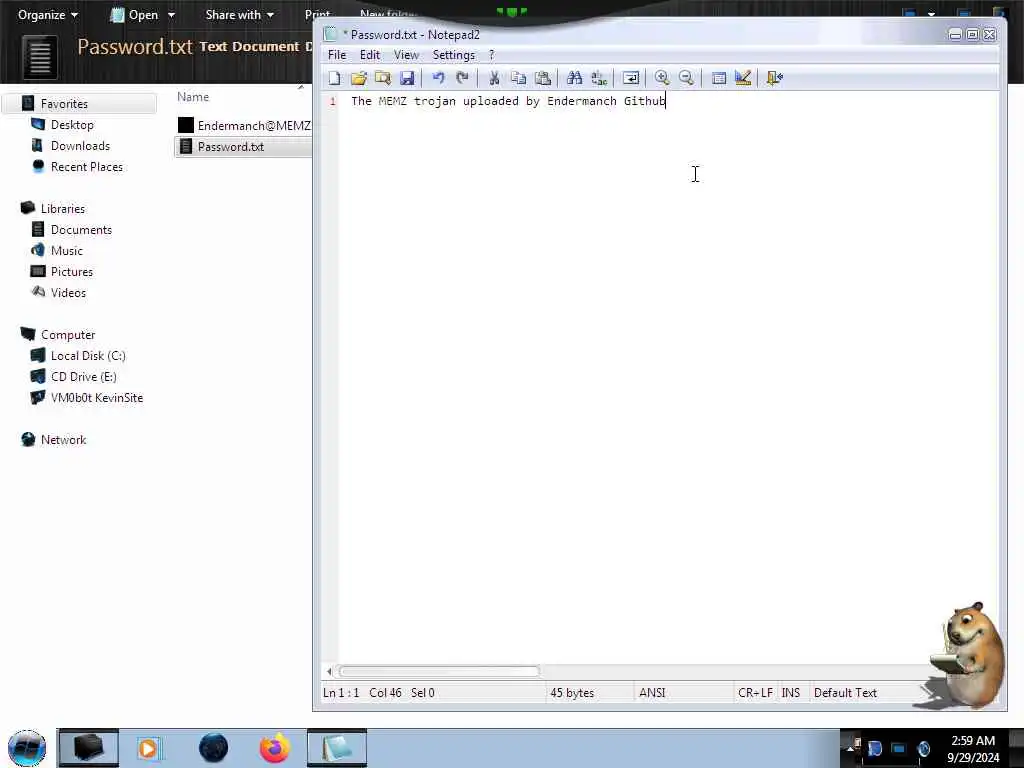The image size is (1024, 768).
Task: Select Computer in Explorer sidebar
Action: (x=68, y=334)
